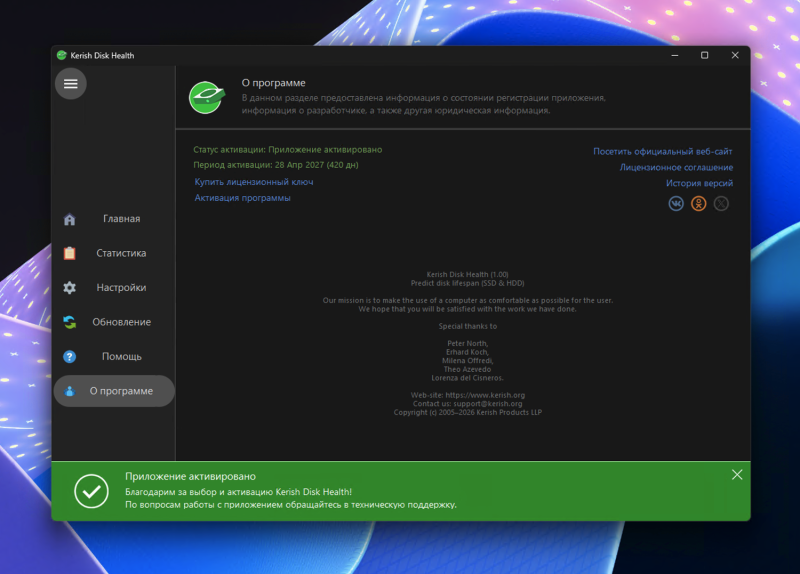Close the Kerish Disk Health window
Viewport: 800px width, 574px height.
(735, 55)
